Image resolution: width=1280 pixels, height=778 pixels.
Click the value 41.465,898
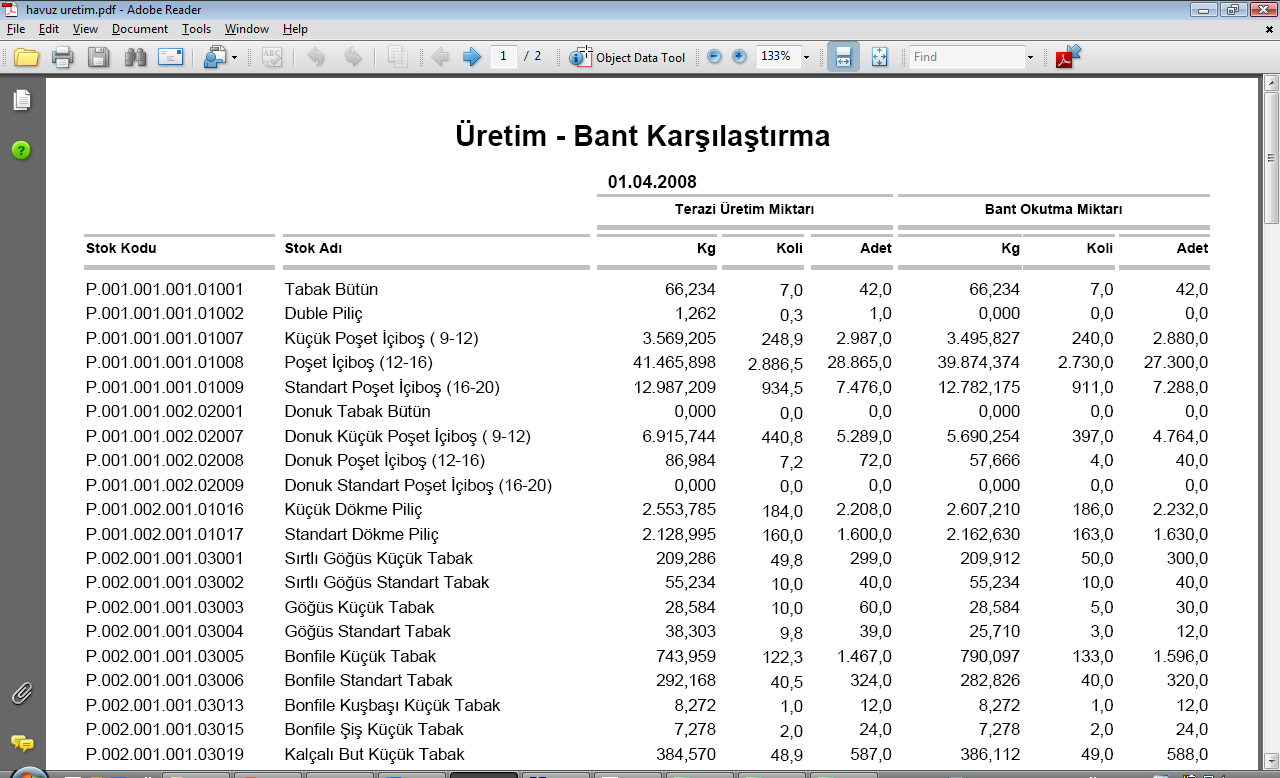(x=674, y=362)
